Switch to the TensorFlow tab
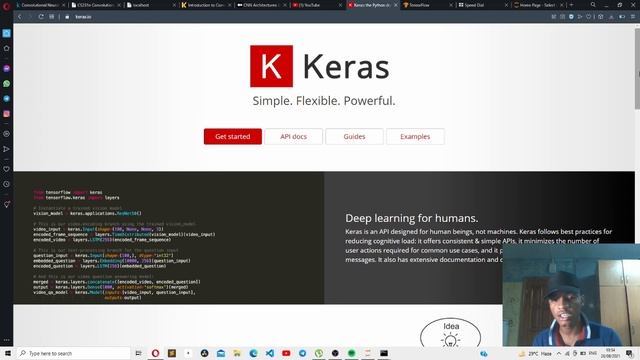640x360 pixels. [x=427, y=5]
